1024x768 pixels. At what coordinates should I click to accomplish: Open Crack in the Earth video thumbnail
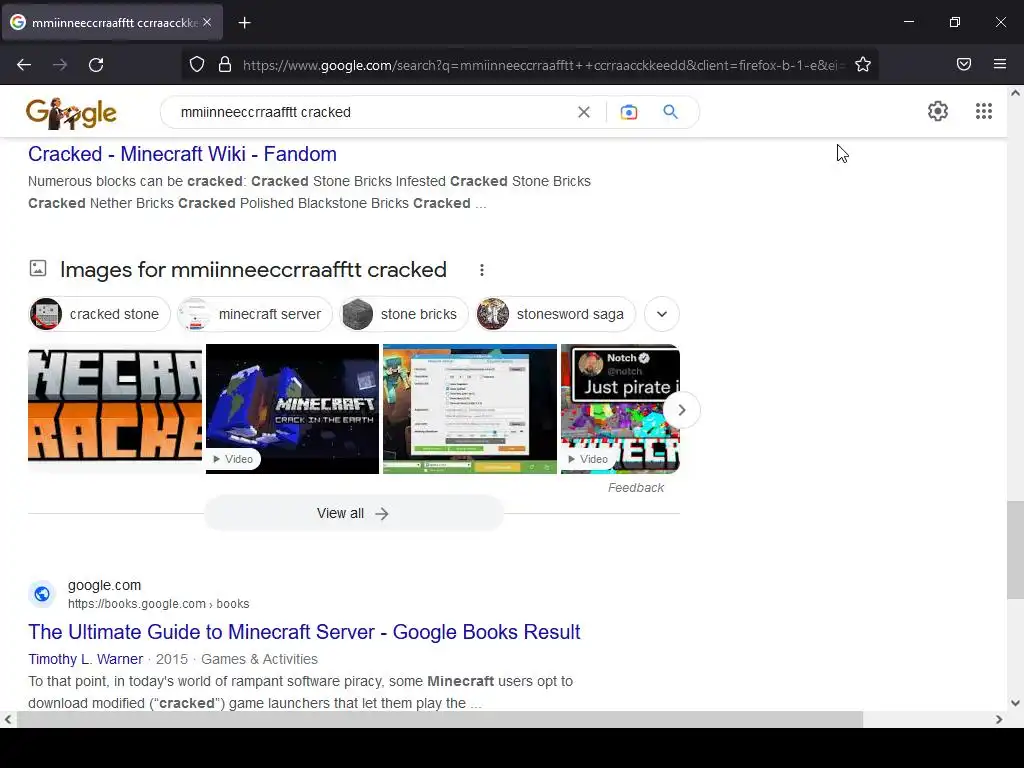tap(293, 409)
